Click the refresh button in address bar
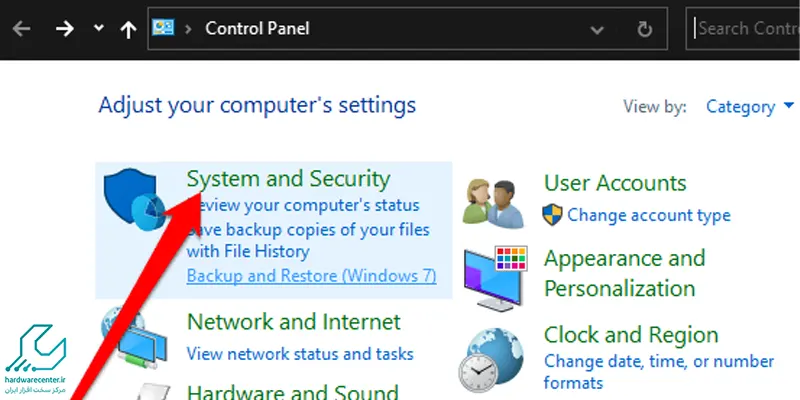The height and width of the screenshot is (400, 800). point(644,29)
